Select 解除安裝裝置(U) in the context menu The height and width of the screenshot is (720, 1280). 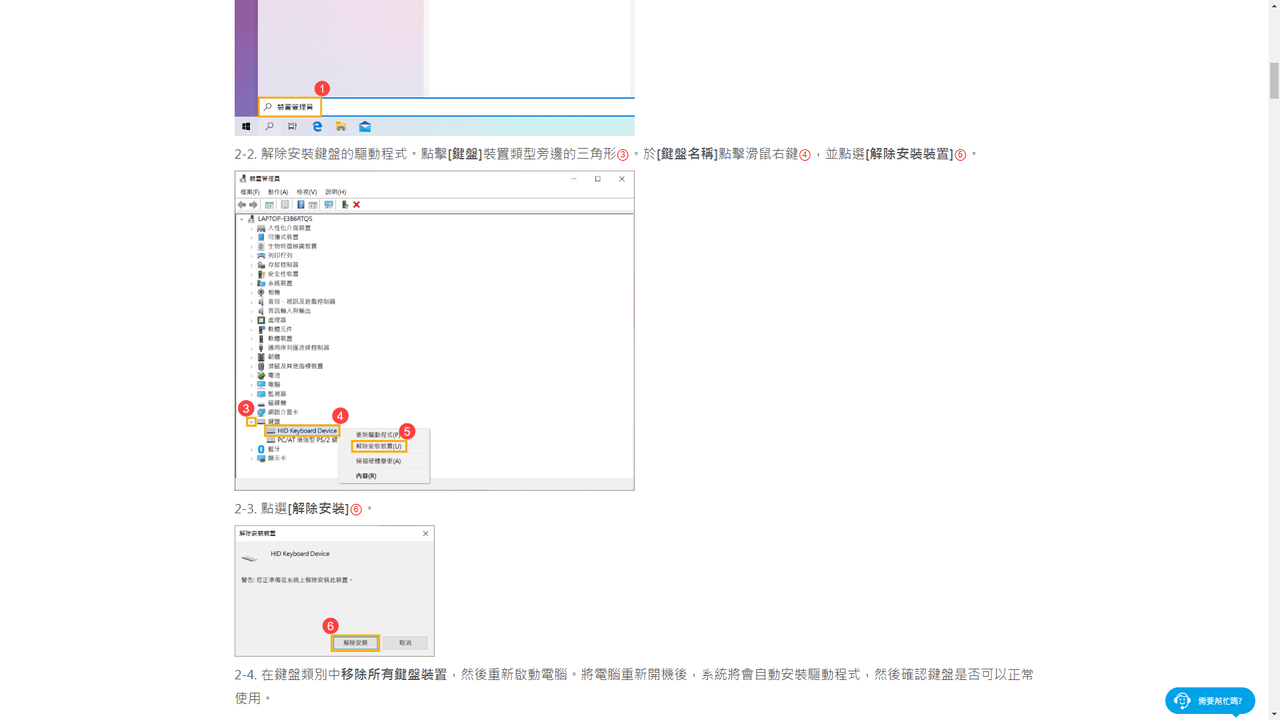pos(379,446)
